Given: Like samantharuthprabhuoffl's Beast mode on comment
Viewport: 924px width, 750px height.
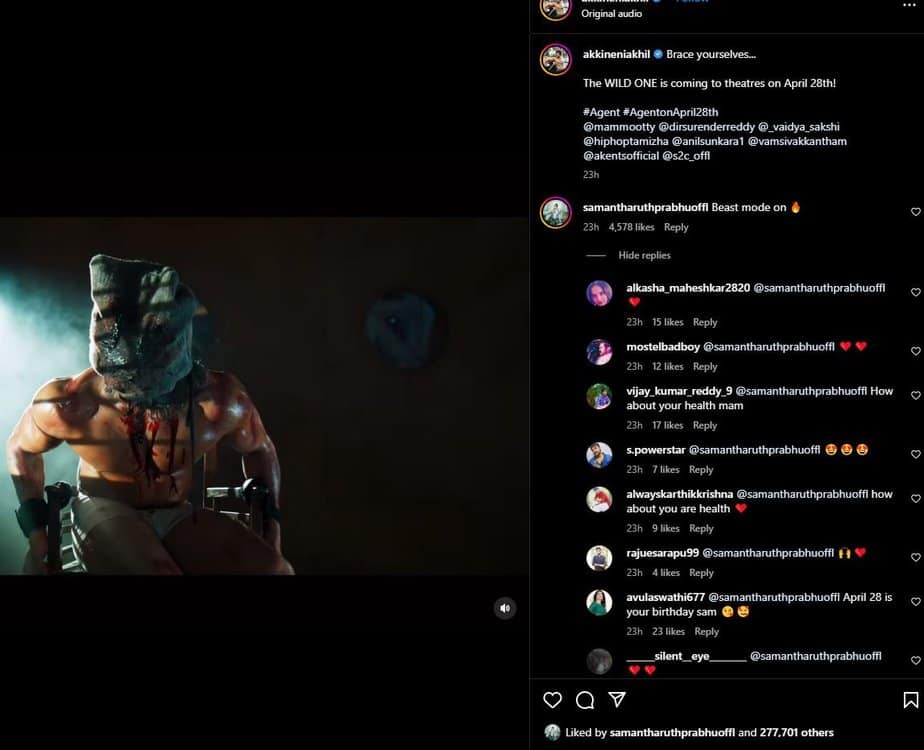Looking at the screenshot, I should coord(916,212).
